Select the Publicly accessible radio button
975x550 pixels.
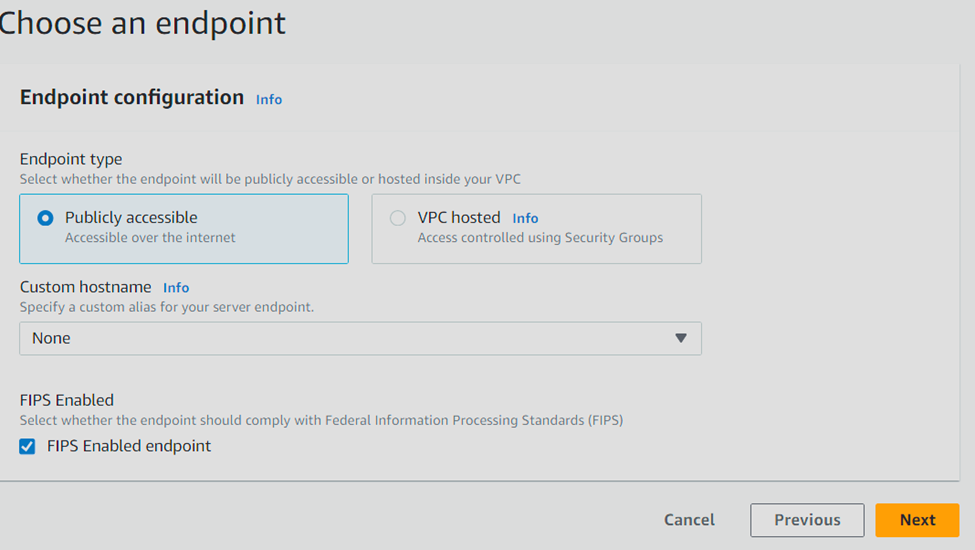(x=45, y=218)
